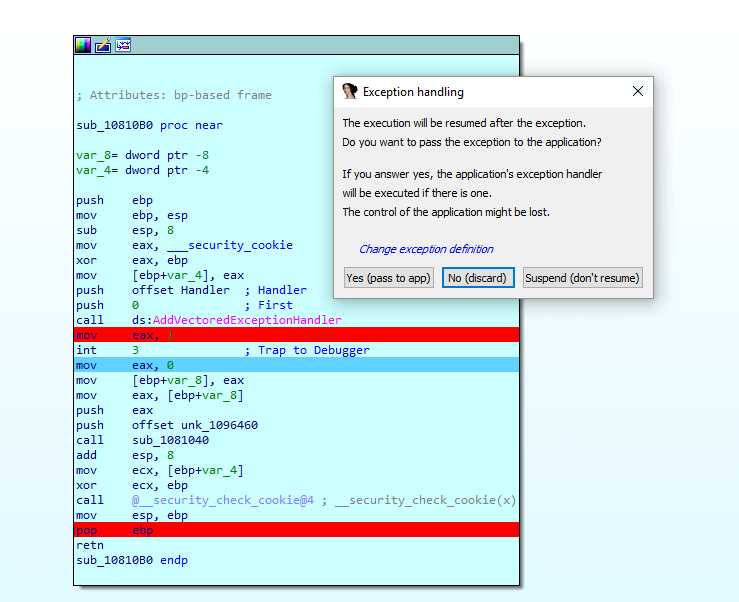The image size is (739, 602).
Task: Click 'mov ebp, esp' instruction
Action: (132, 215)
